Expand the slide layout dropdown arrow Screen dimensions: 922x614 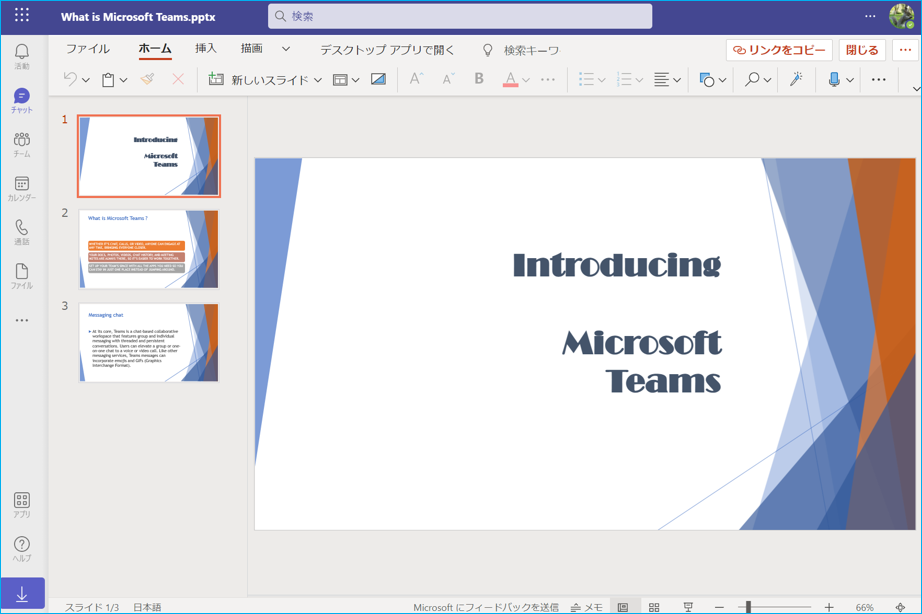(356, 80)
